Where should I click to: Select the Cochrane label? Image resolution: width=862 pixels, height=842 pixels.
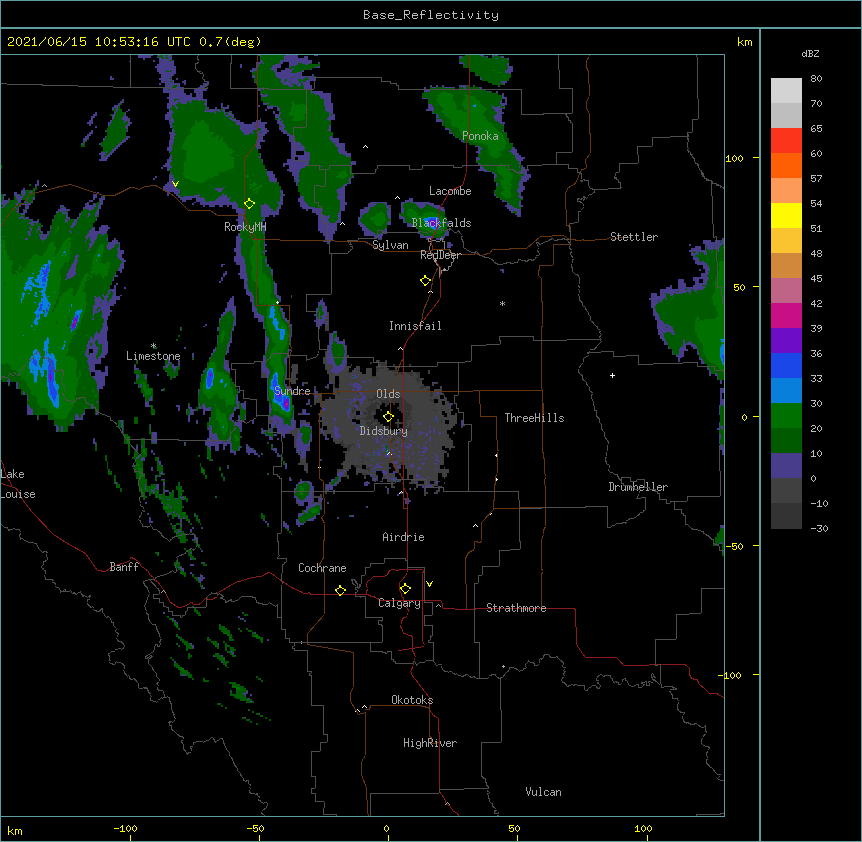pos(322,568)
